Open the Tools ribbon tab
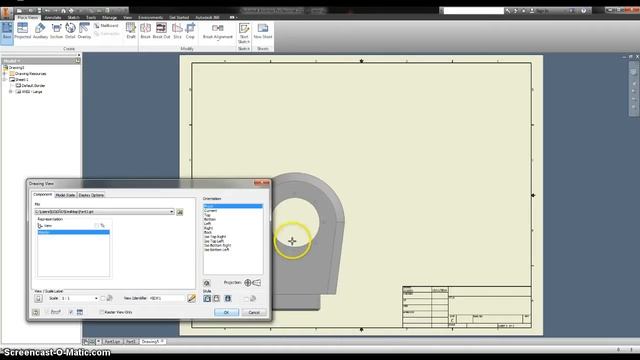Screen dimensions: 640x360 pos(91,18)
